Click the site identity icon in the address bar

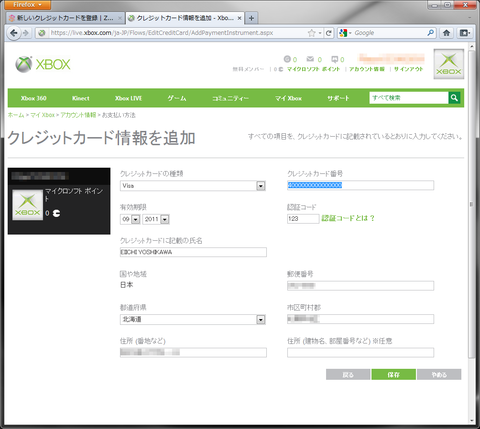42,33
